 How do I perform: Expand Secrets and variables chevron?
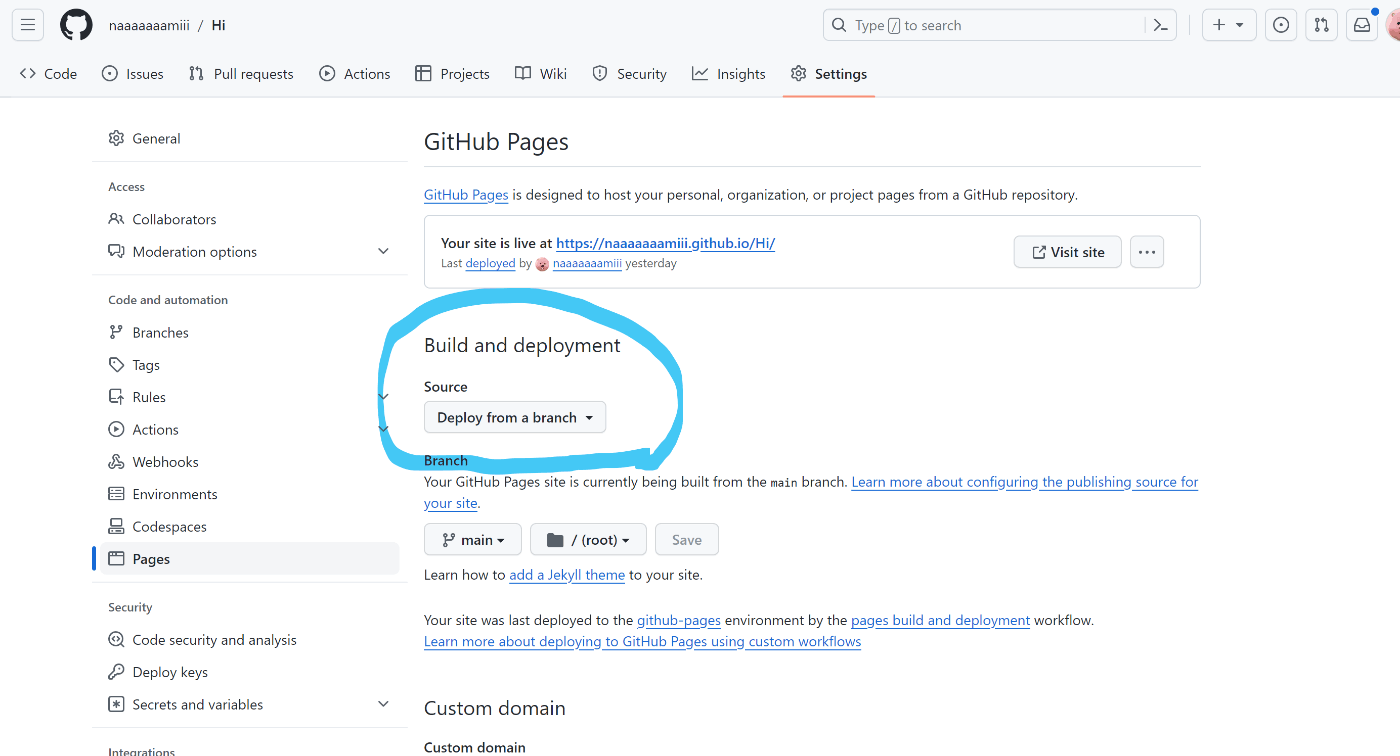point(383,704)
